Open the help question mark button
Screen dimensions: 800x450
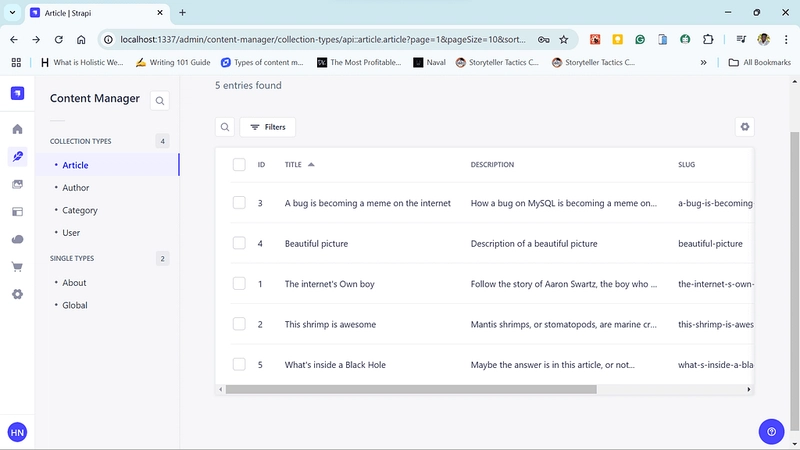pos(771,432)
